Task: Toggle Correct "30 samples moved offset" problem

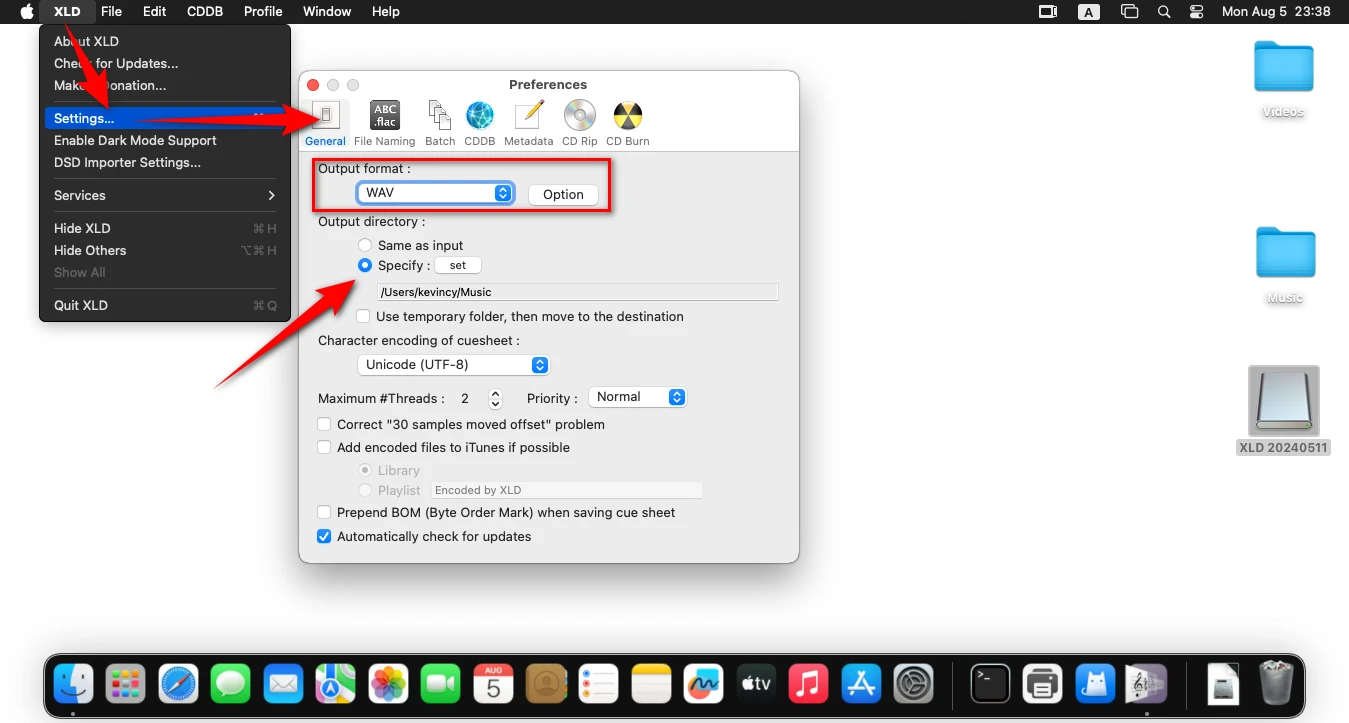Action: [324, 424]
